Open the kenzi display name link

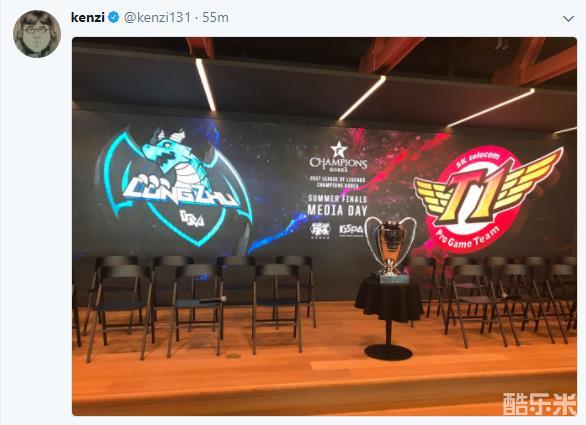[87, 17]
